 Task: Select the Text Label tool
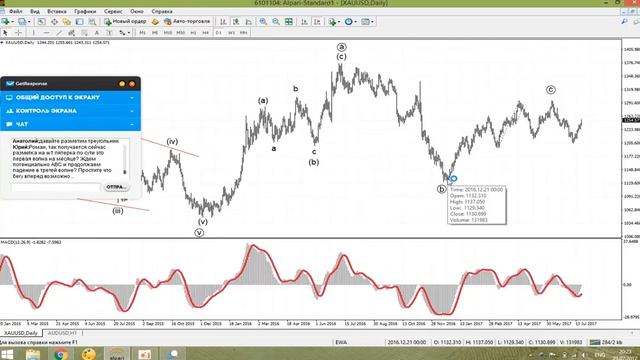109,33
